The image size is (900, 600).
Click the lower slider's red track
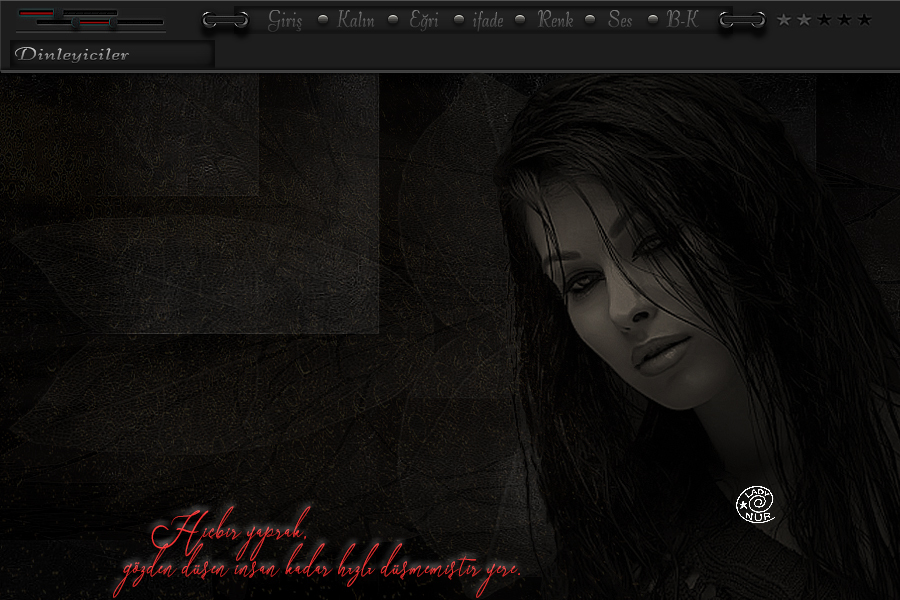pos(95,22)
